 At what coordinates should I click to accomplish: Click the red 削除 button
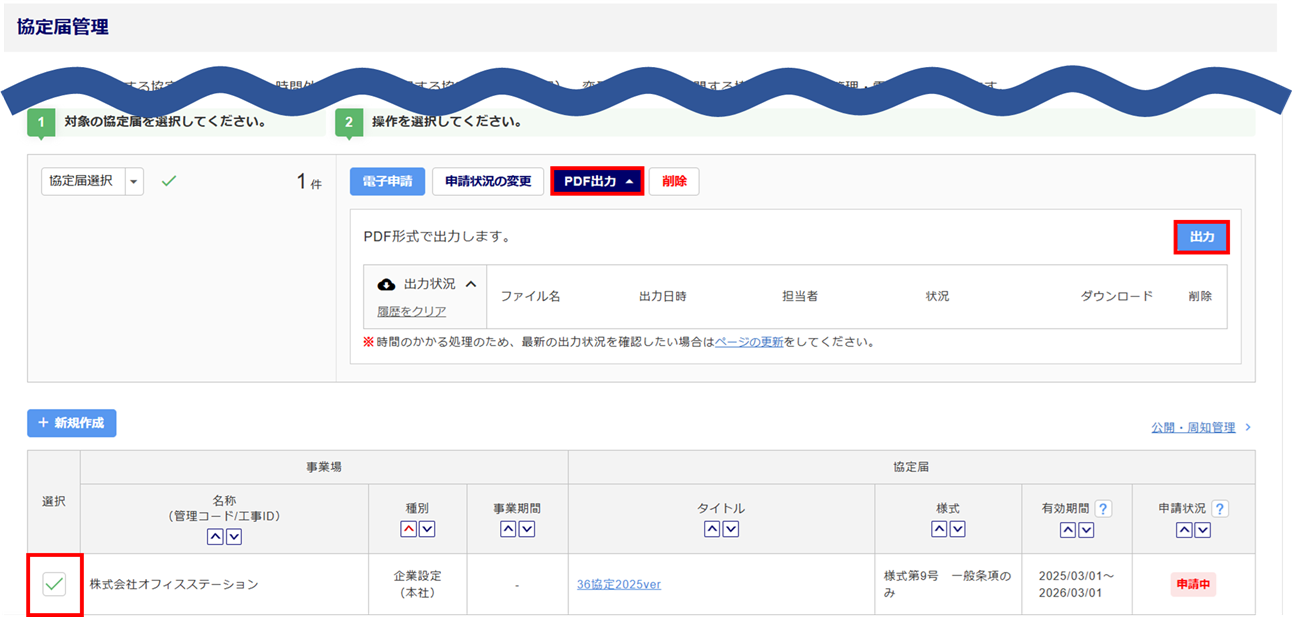pos(674,181)
